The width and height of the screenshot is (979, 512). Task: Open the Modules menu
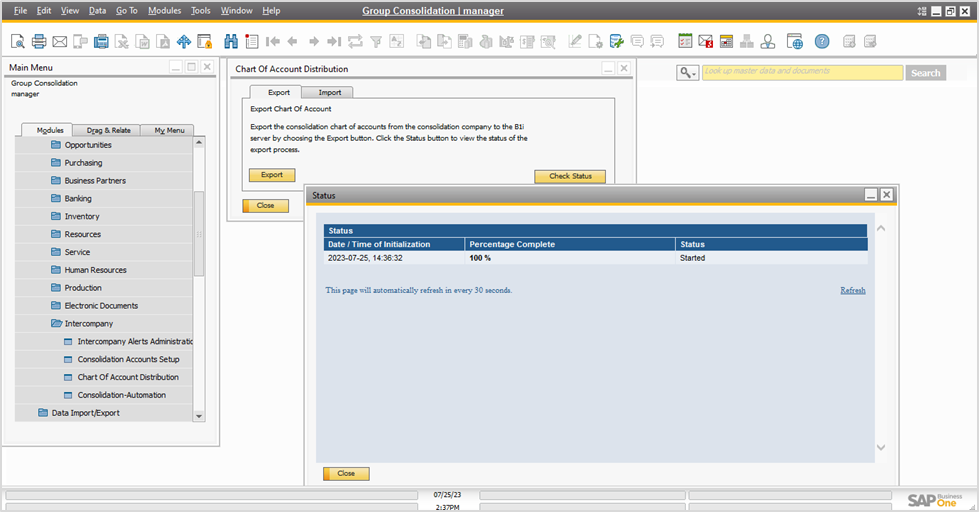164,10
